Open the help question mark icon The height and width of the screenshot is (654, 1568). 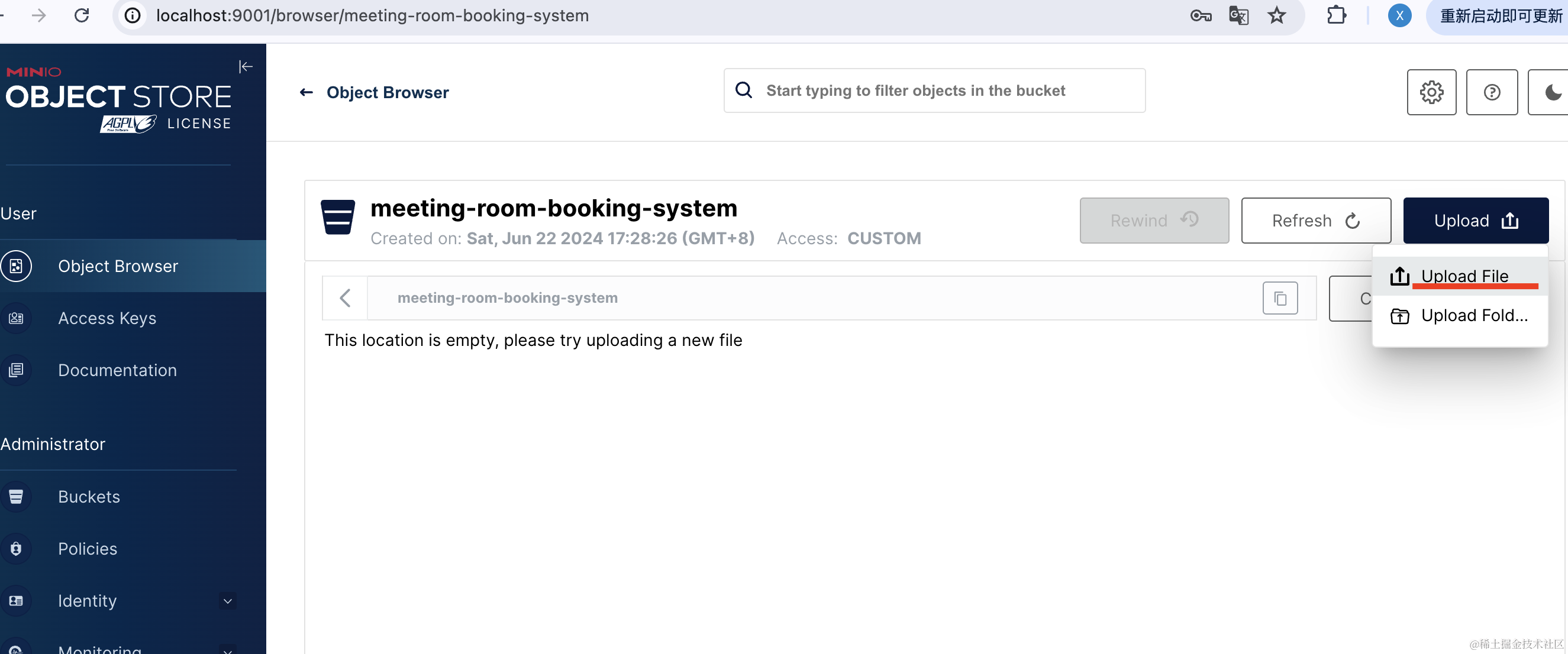1491,92
